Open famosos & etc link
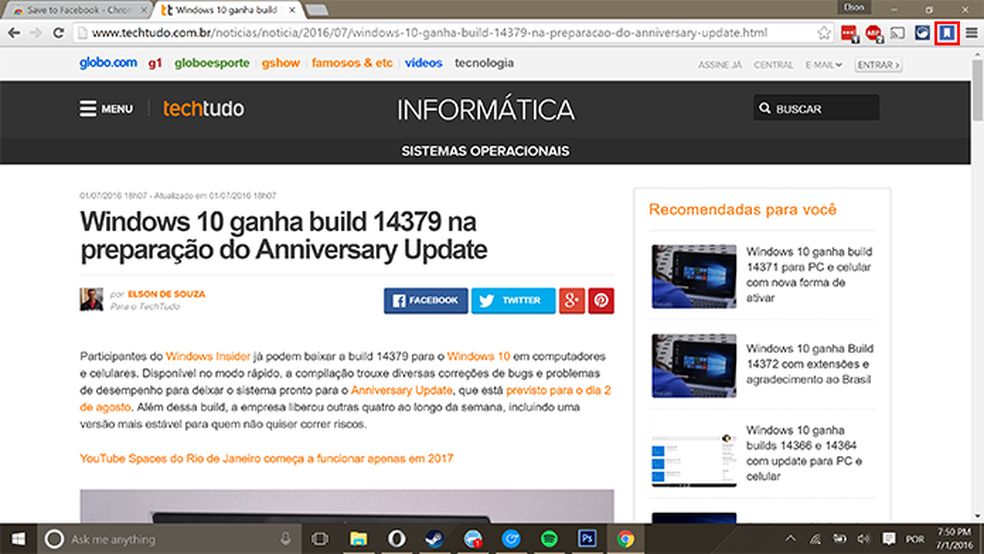984x554 pixels. click(352, 63)
